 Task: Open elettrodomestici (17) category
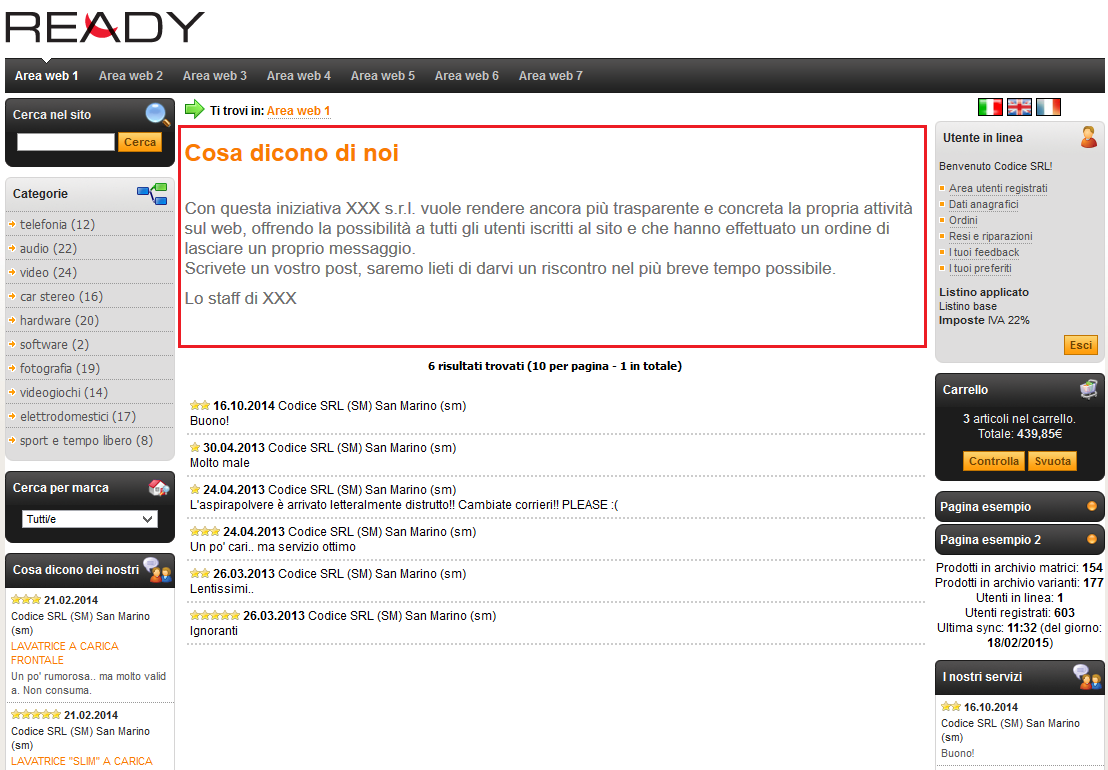(x=78, y=417)
